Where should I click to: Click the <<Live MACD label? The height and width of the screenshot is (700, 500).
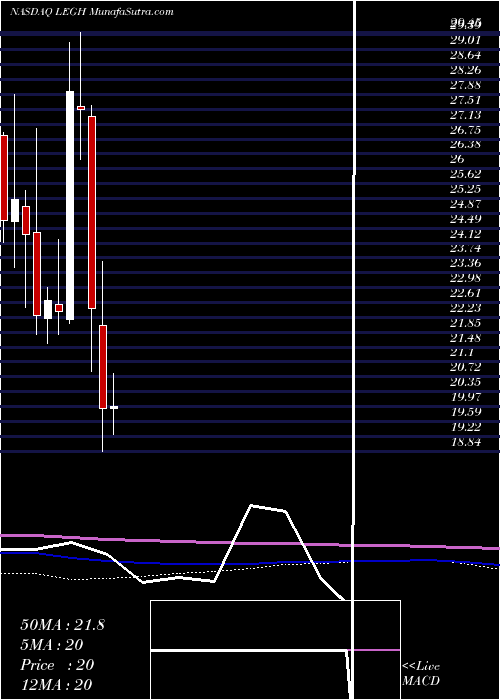(421, 674)
